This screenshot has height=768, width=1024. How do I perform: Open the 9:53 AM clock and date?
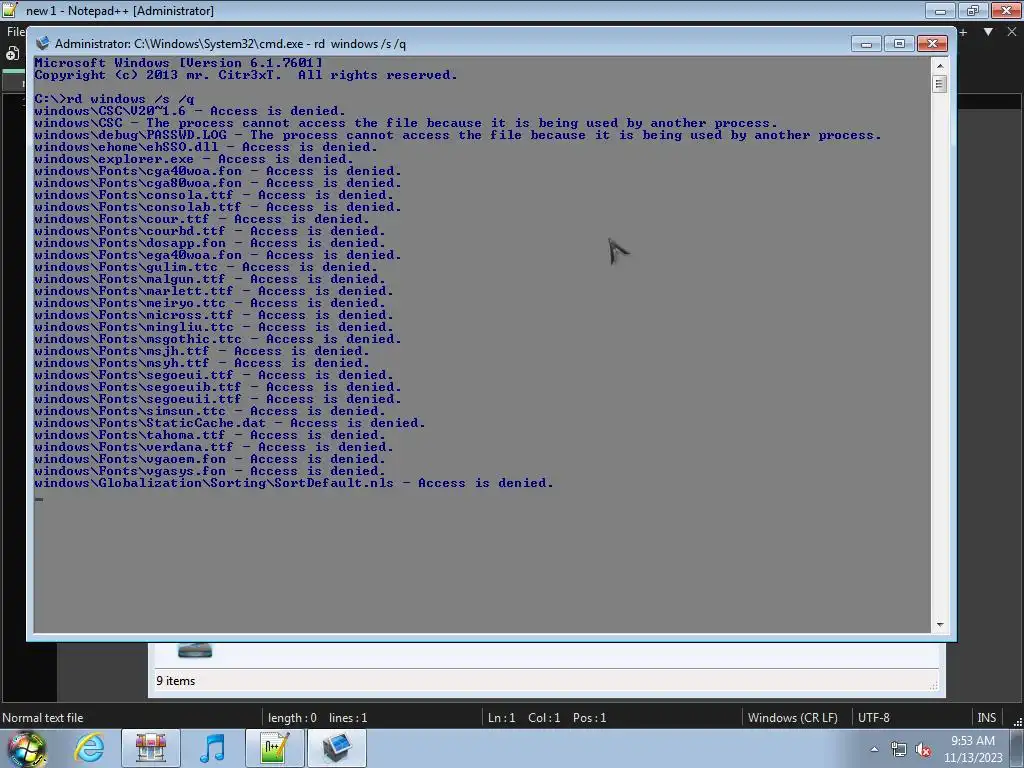point(973,749)
